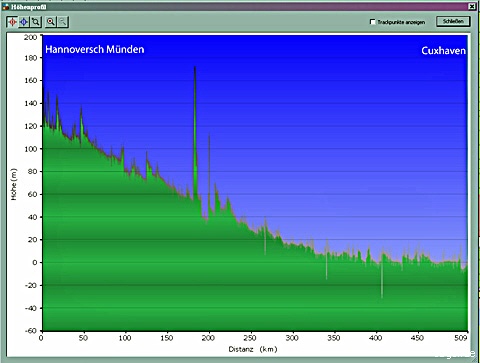The width and height of the screenshot is (480, 363).
Task: Close the Höhenprofil window with X
Action: point(472,6)
